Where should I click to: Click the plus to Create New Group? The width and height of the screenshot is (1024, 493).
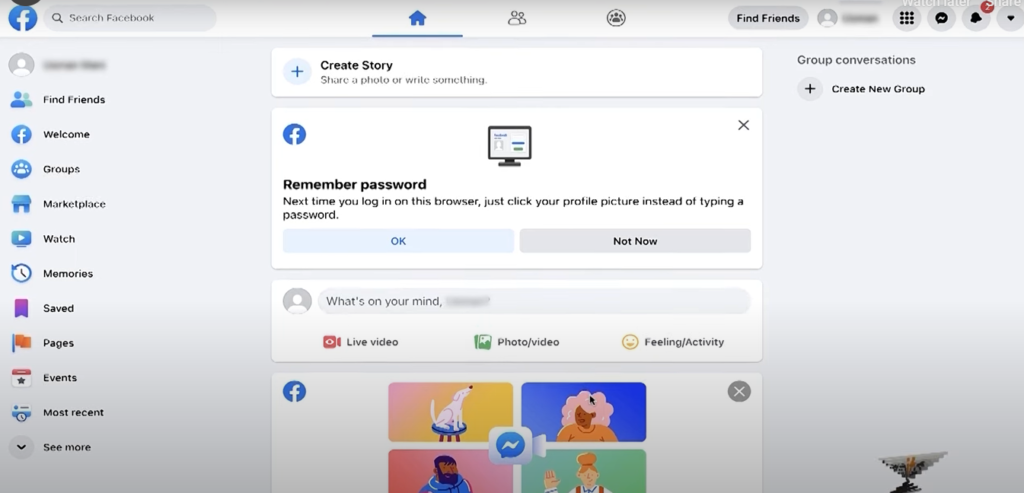(x=810, y=89)
